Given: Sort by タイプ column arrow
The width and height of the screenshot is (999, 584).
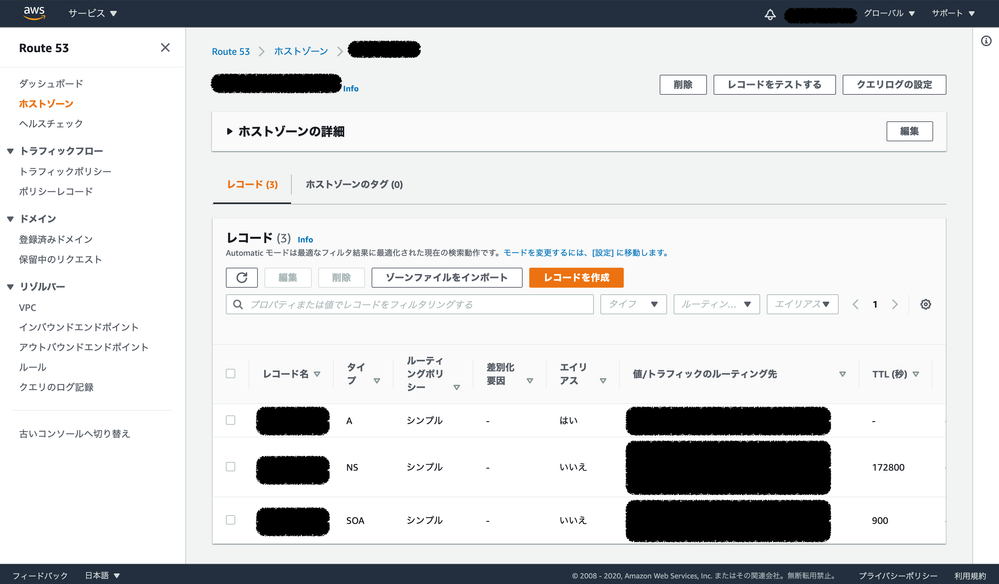Looking at the screenshot, I should click(377, 381).
